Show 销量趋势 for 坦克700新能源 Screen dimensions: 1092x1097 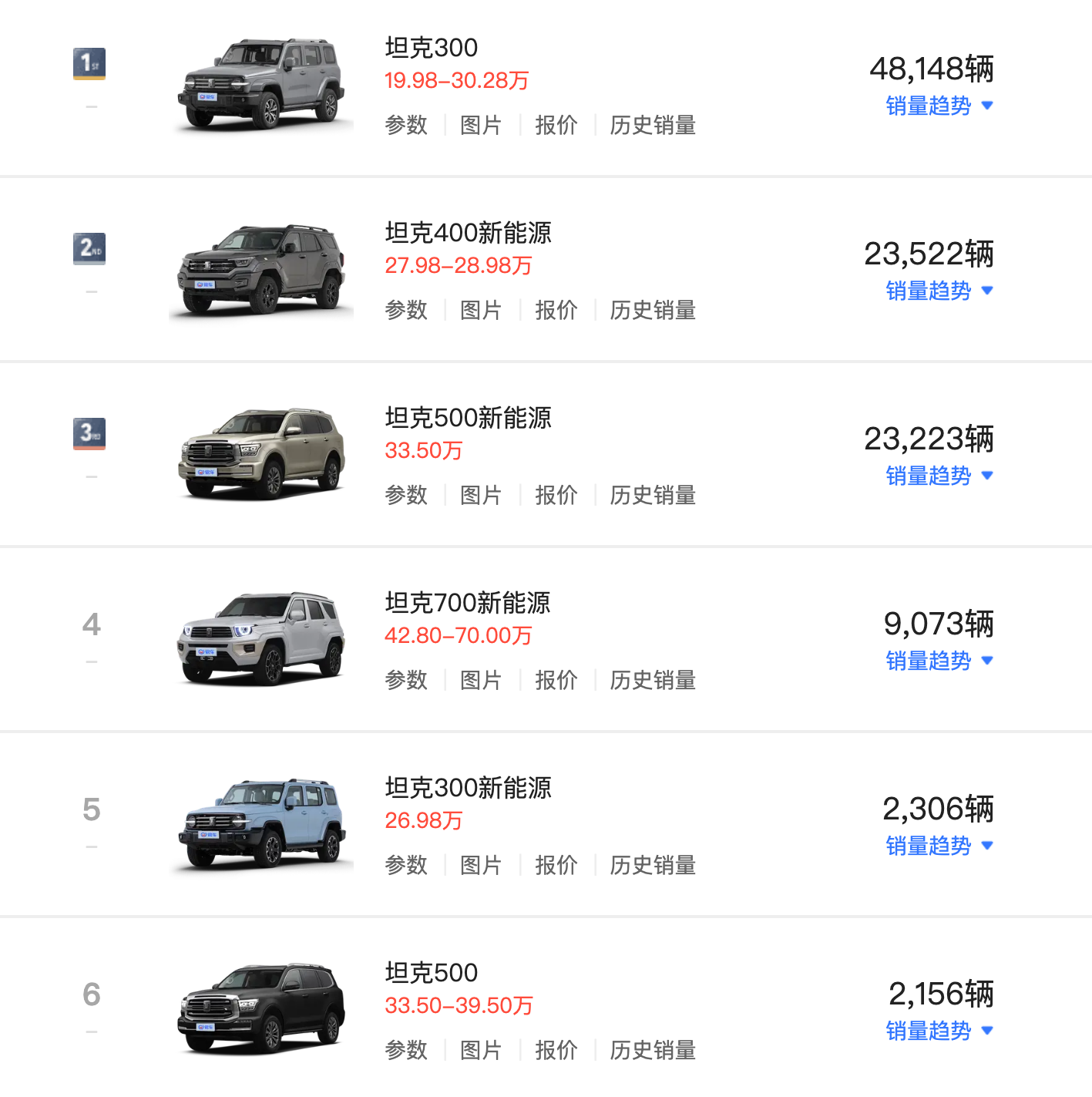[939, 661]
